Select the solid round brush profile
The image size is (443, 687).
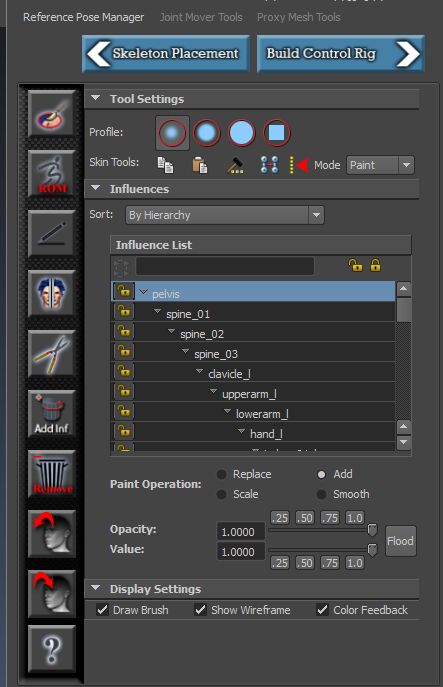(241, 132)
